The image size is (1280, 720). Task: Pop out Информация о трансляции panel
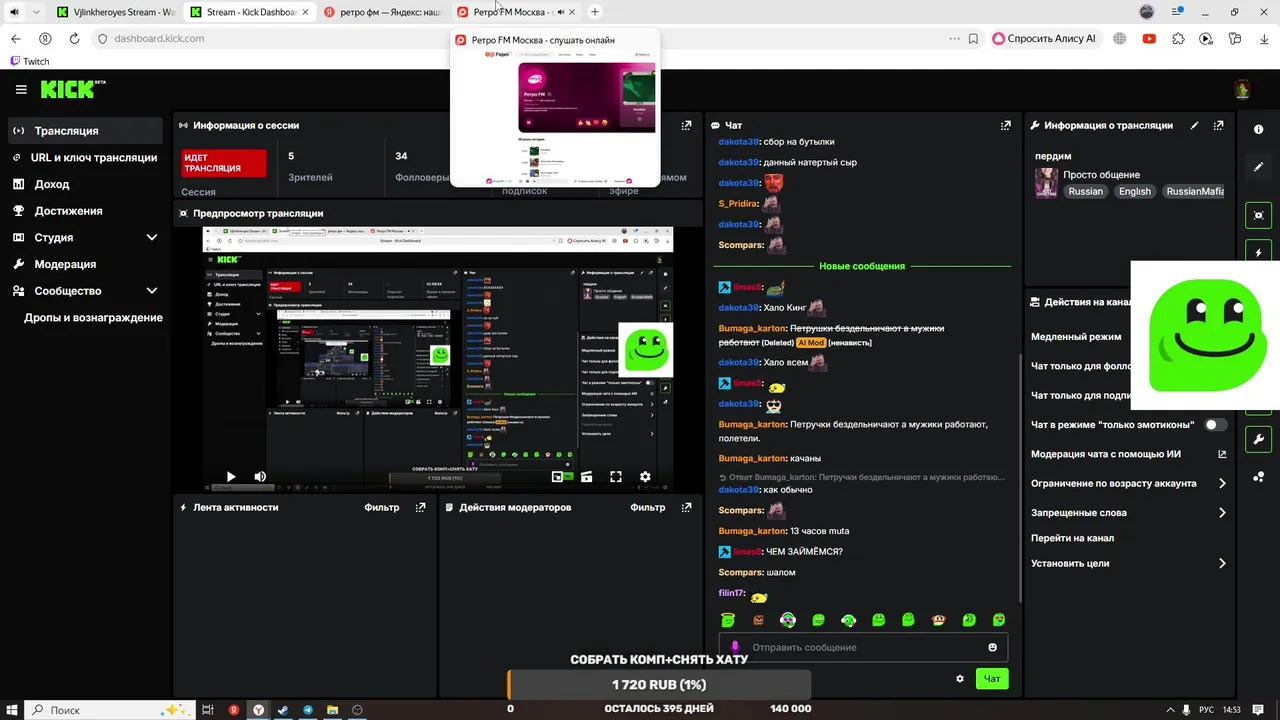pos(1218,126)
